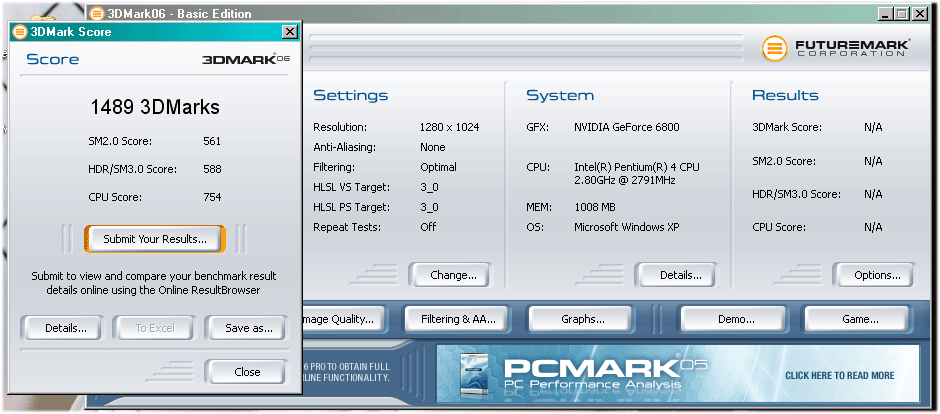Click the System section heading
940x414 pixels.
560,95
